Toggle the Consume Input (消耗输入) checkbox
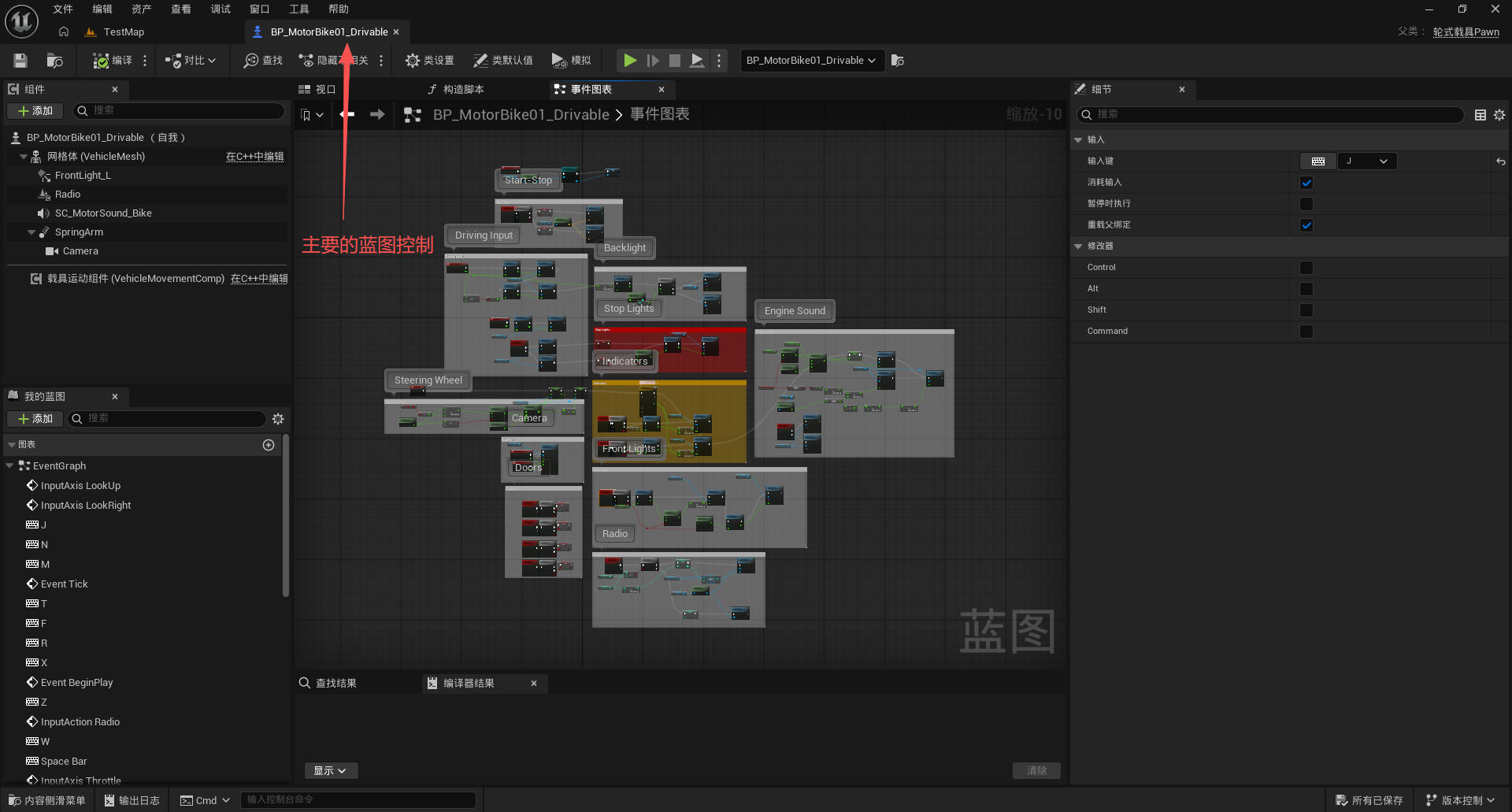 (1306, 183)
